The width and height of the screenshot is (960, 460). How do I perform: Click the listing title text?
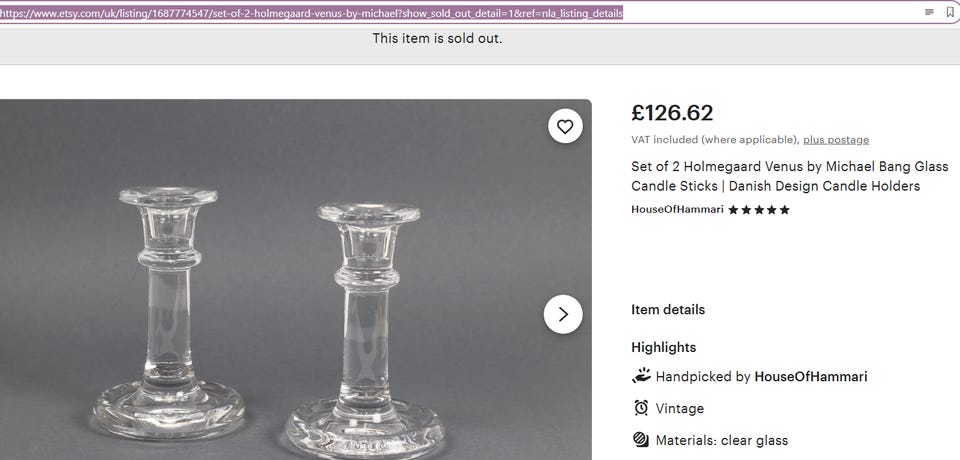(789, 176)
